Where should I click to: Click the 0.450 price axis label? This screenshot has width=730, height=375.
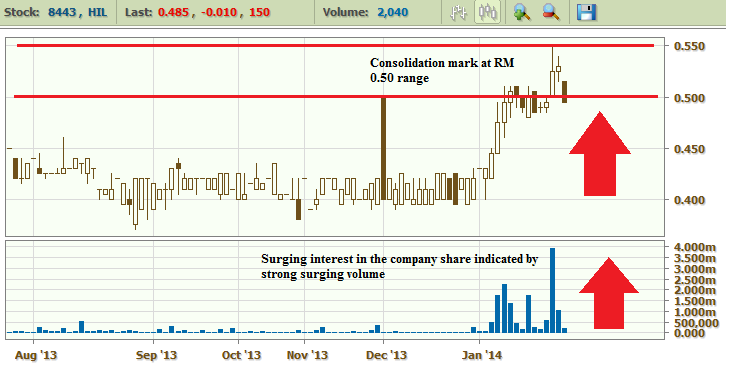(x=689, y=149)
